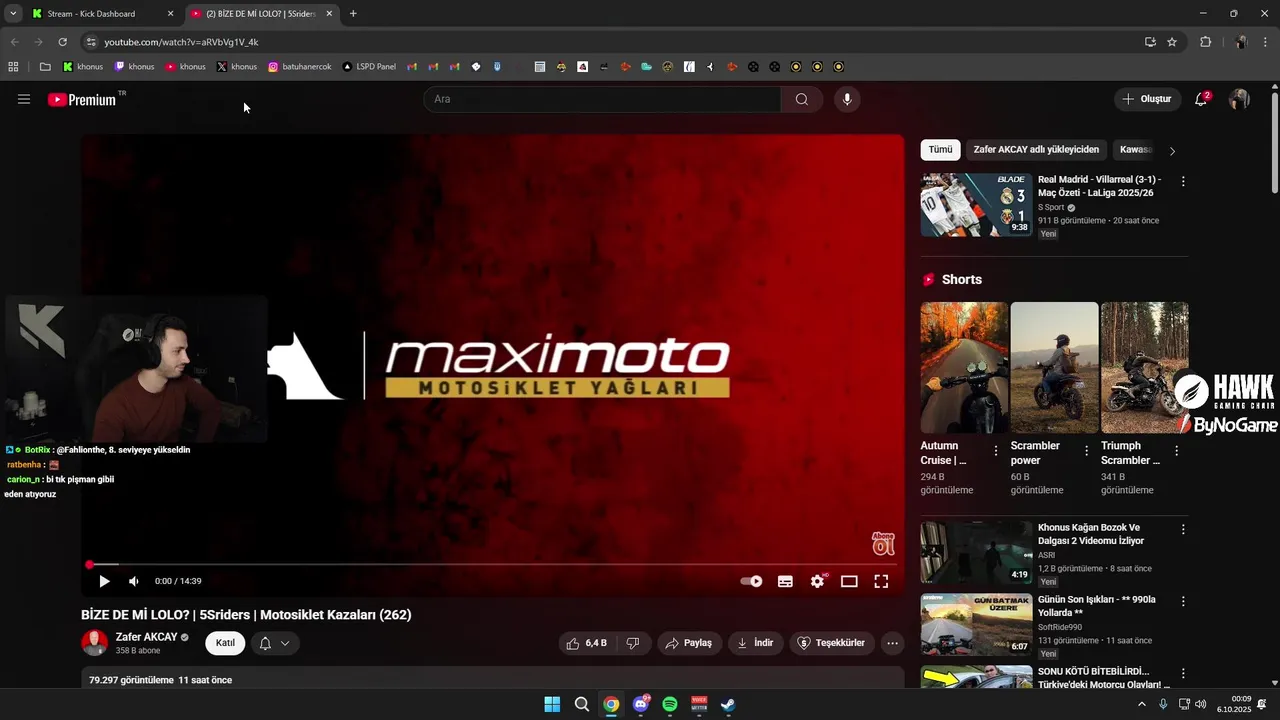Open the Triumph Scrambler short

click(x=1144, y=367)
